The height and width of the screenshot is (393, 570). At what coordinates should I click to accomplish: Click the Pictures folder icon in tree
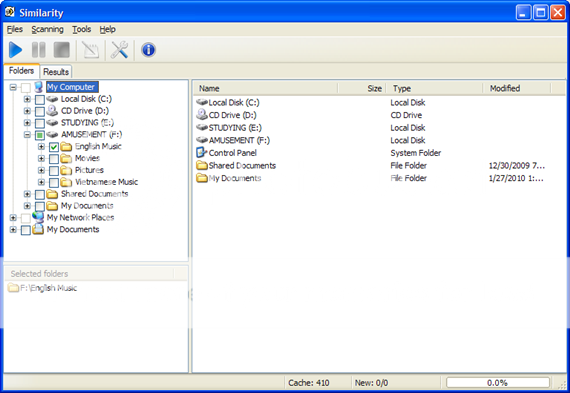tap(66, 170)
